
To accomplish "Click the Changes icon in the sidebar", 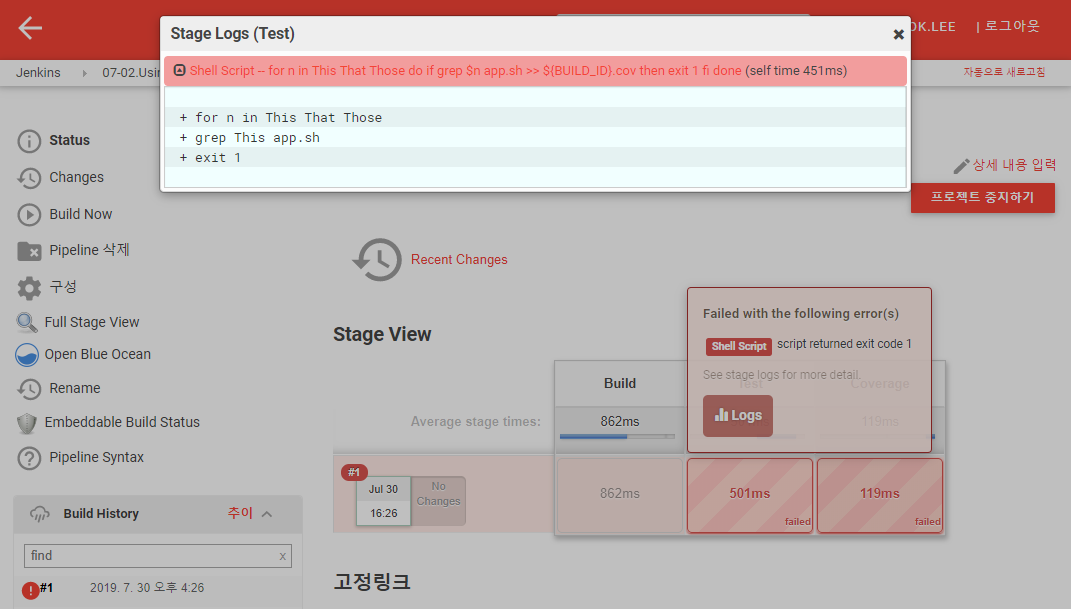I will click(30, 178).
